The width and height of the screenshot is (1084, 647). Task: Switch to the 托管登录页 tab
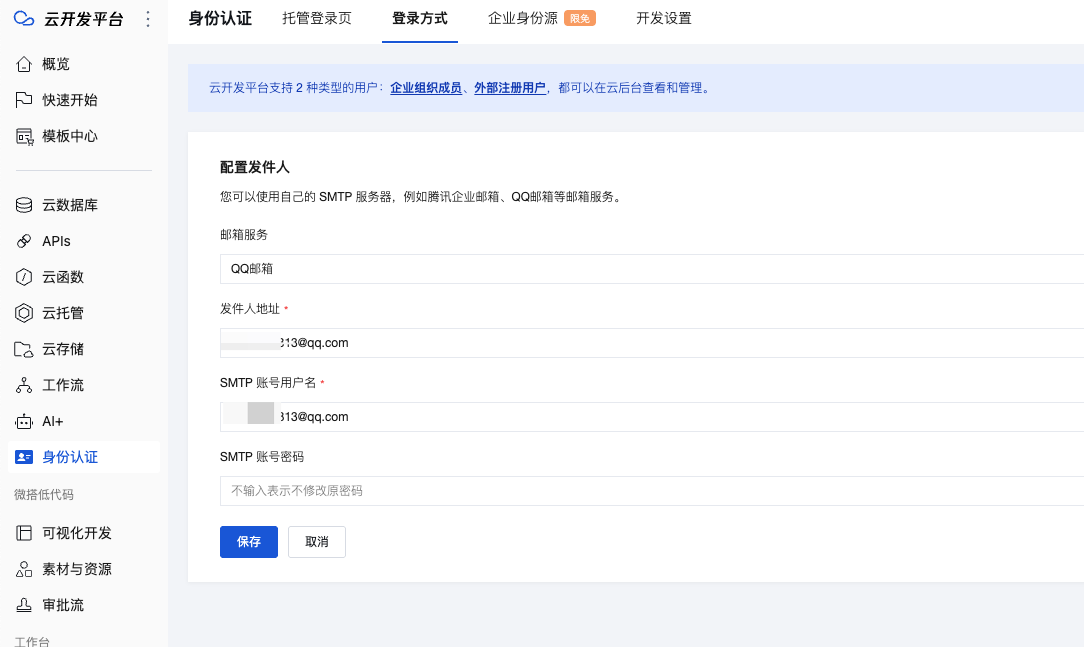click(317, 18)
